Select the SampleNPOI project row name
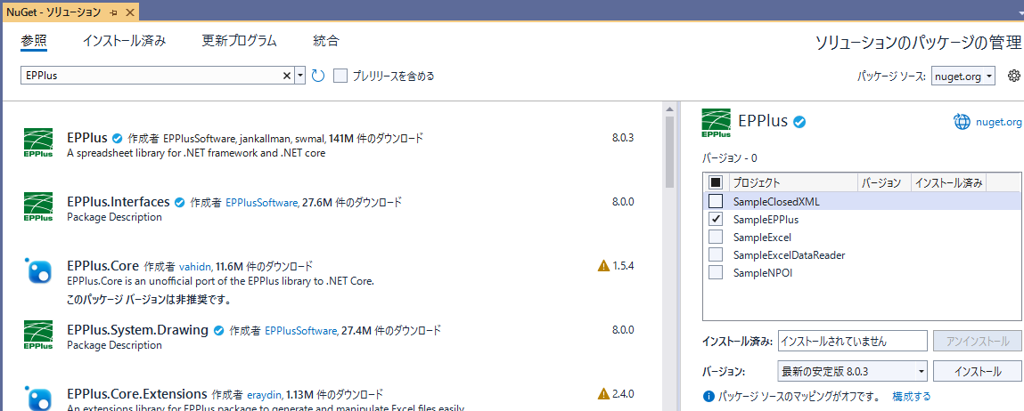The image size is (1024, 411). coord(761,272)
